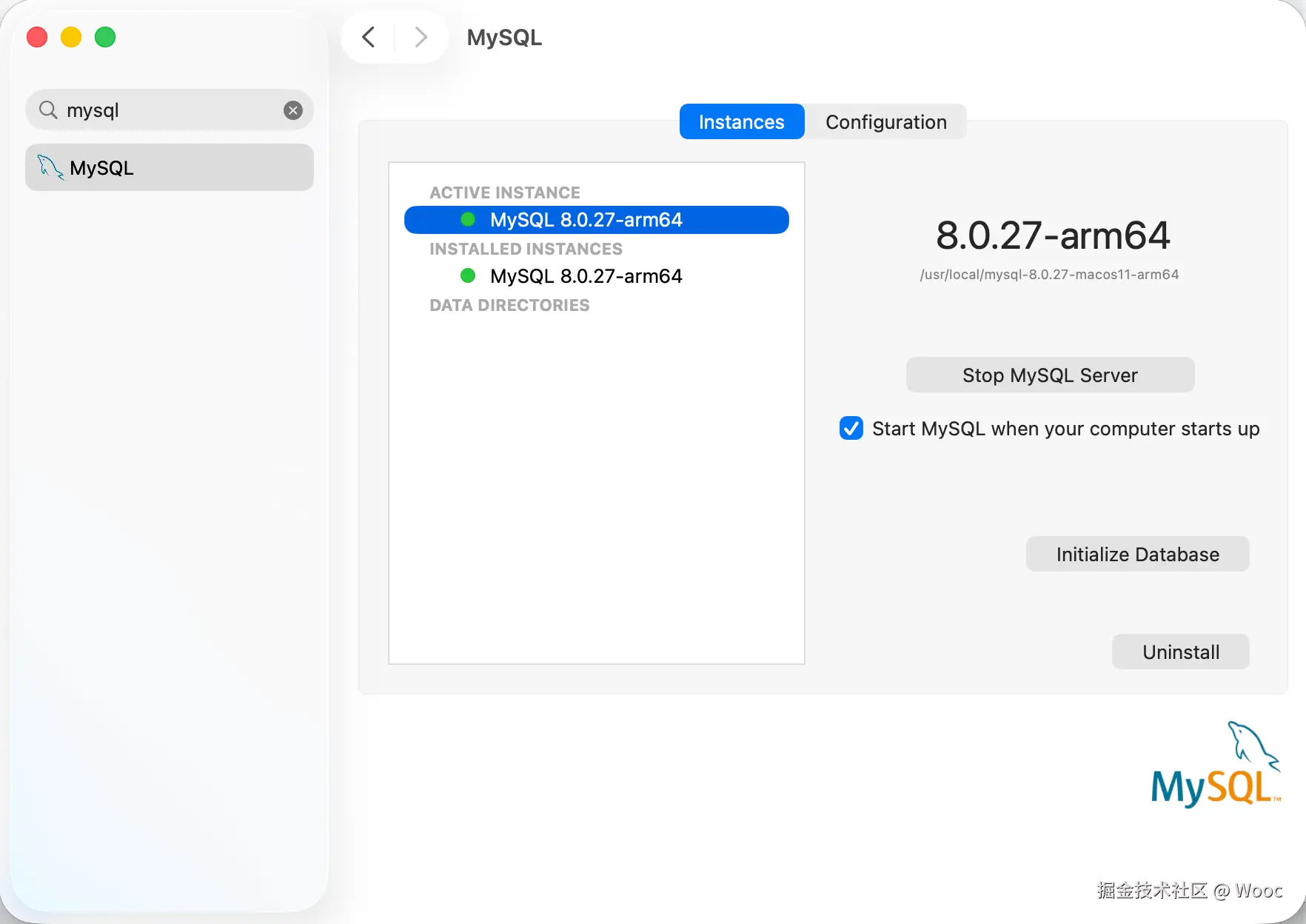Viewport: 1306px width, 924px height.
Task: Open the Configuration tab
Action: pos(886,121)
